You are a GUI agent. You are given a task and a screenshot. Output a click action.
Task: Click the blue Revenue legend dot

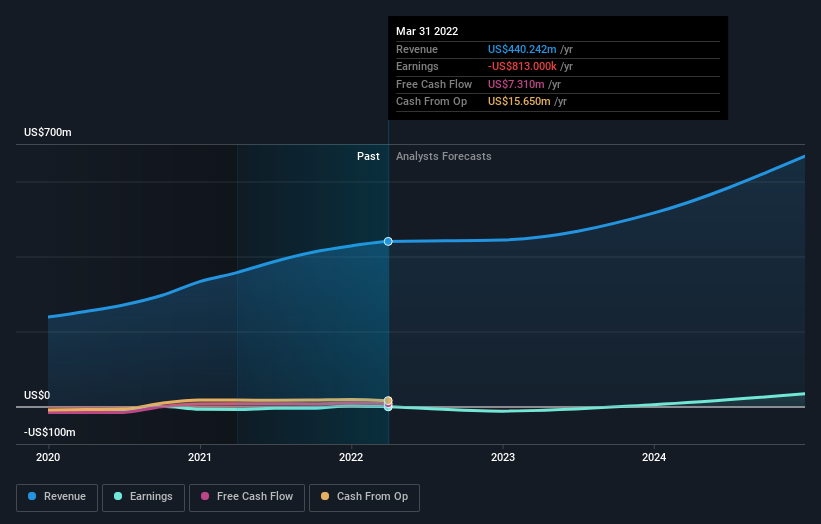pos(32,496)
